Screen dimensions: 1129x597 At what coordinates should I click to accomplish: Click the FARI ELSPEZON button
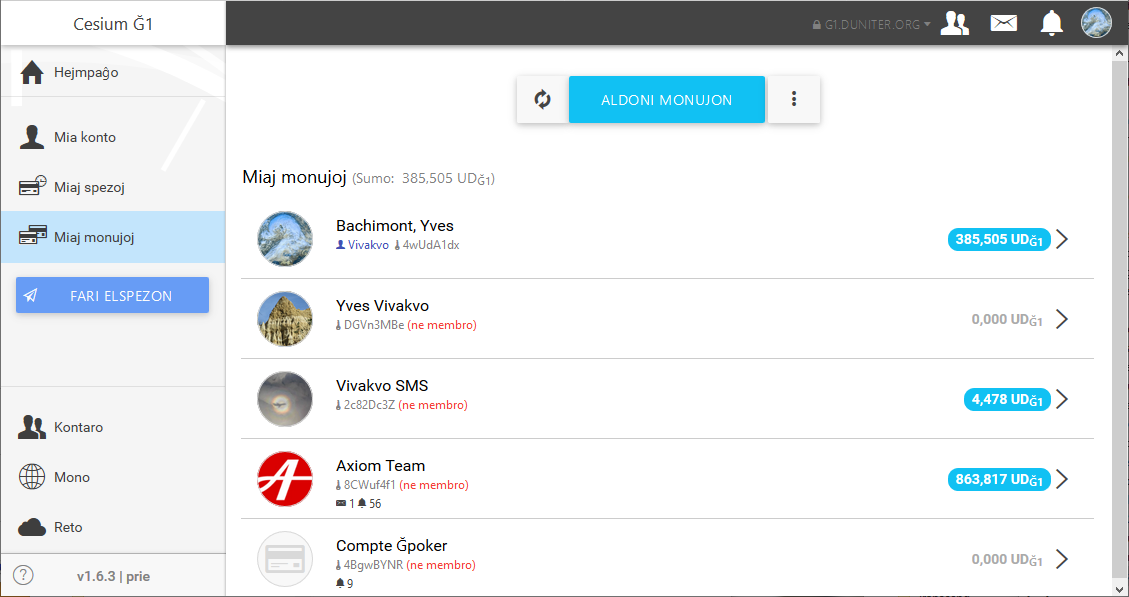(112, 295)
